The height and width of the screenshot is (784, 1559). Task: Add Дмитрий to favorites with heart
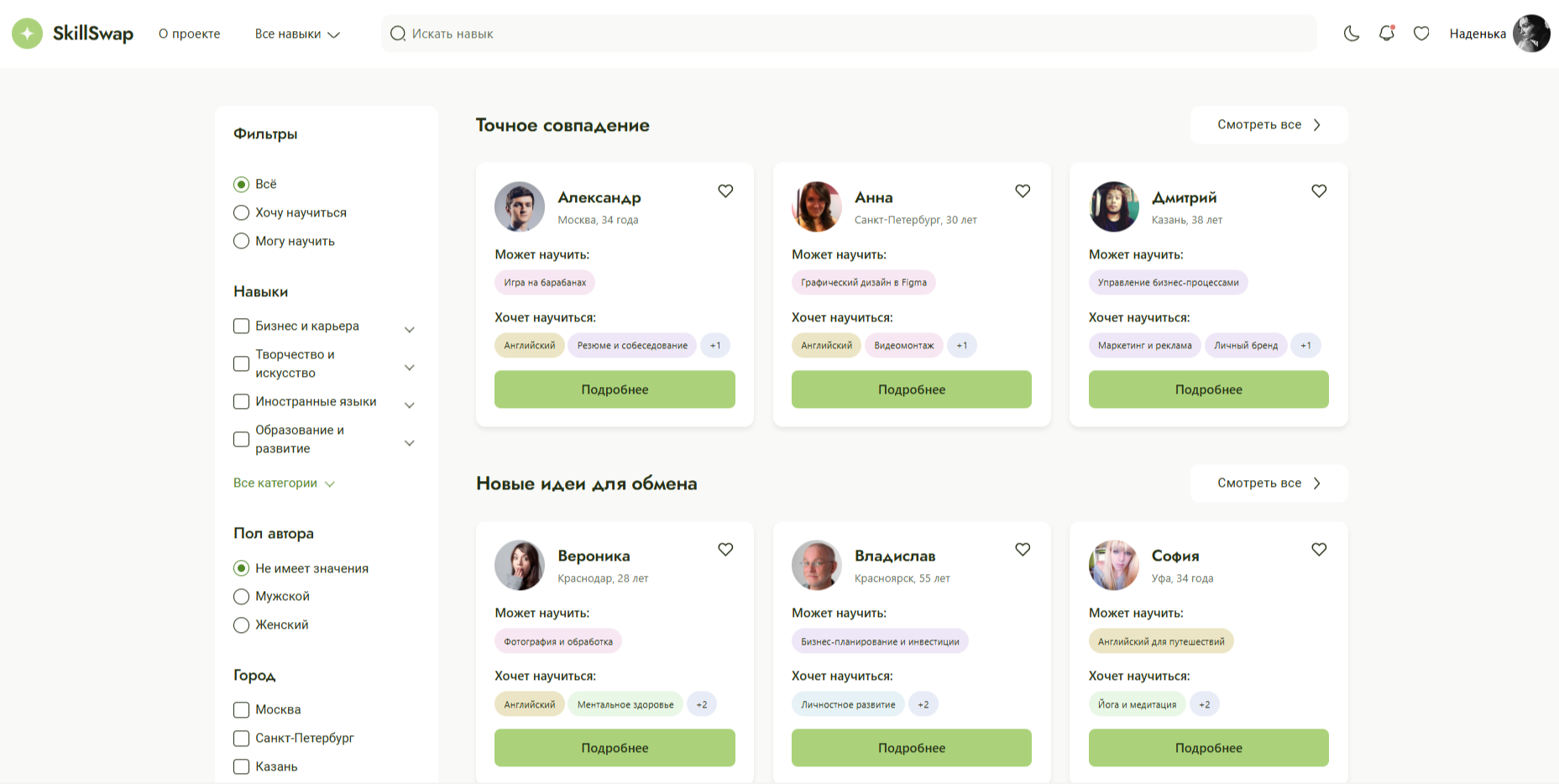click(x=1319, y=191)
